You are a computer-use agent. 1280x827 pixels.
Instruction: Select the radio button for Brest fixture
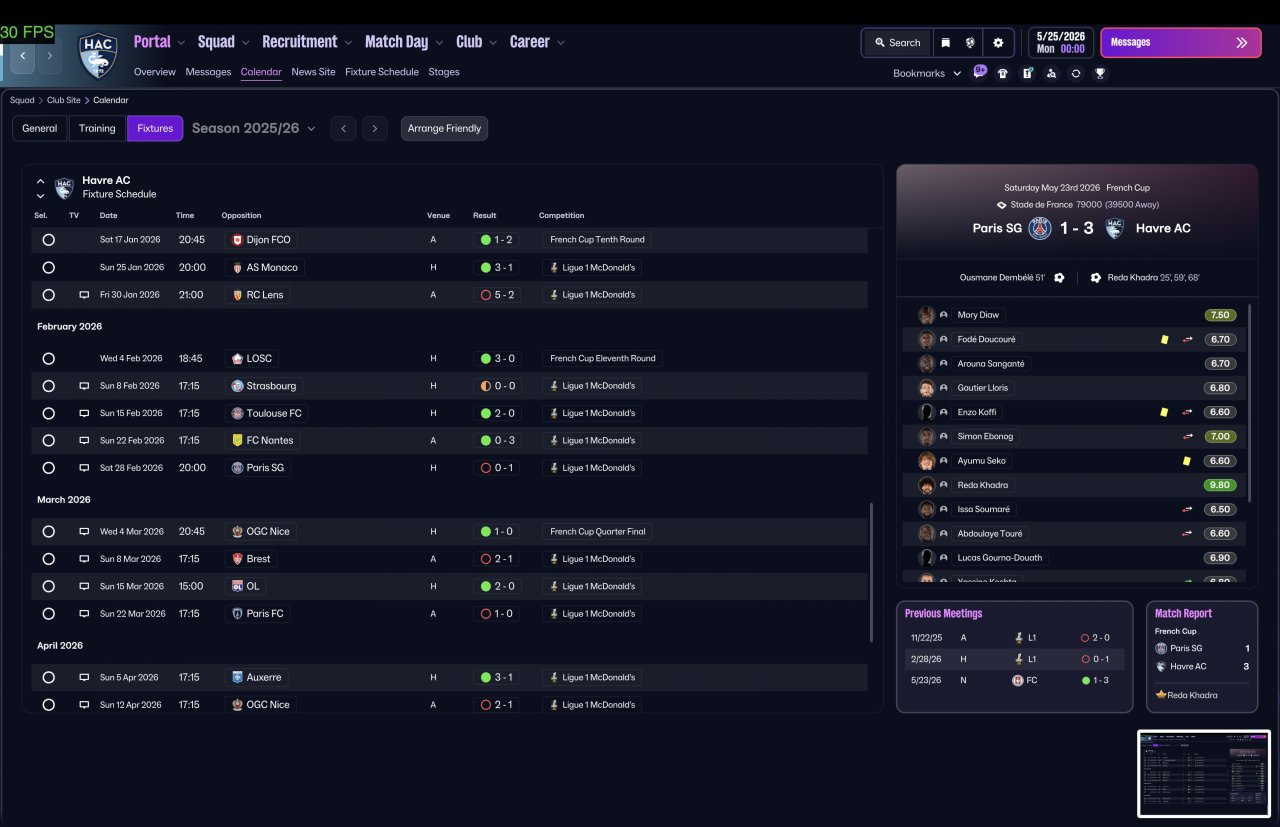pos(48,559)
